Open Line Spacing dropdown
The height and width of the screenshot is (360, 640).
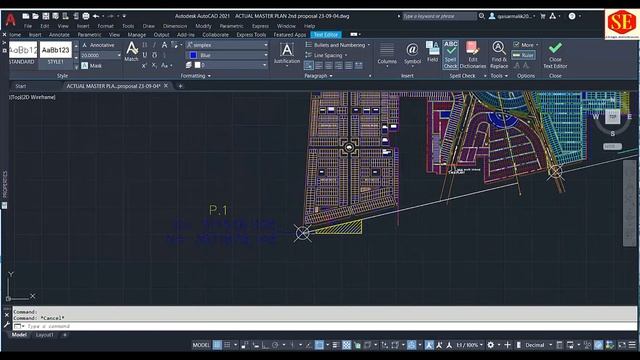327,55
